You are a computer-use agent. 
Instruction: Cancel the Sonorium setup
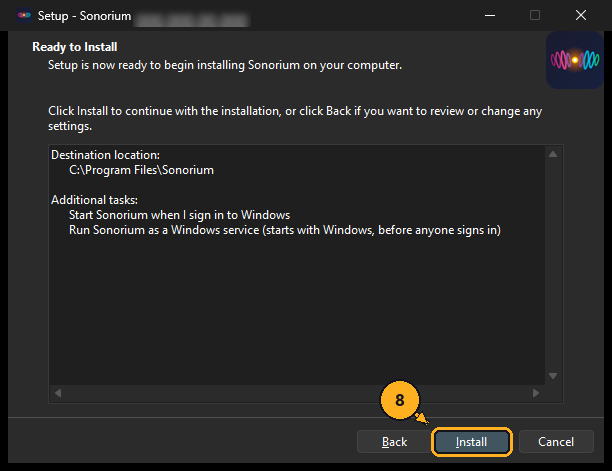pos(556,442)
